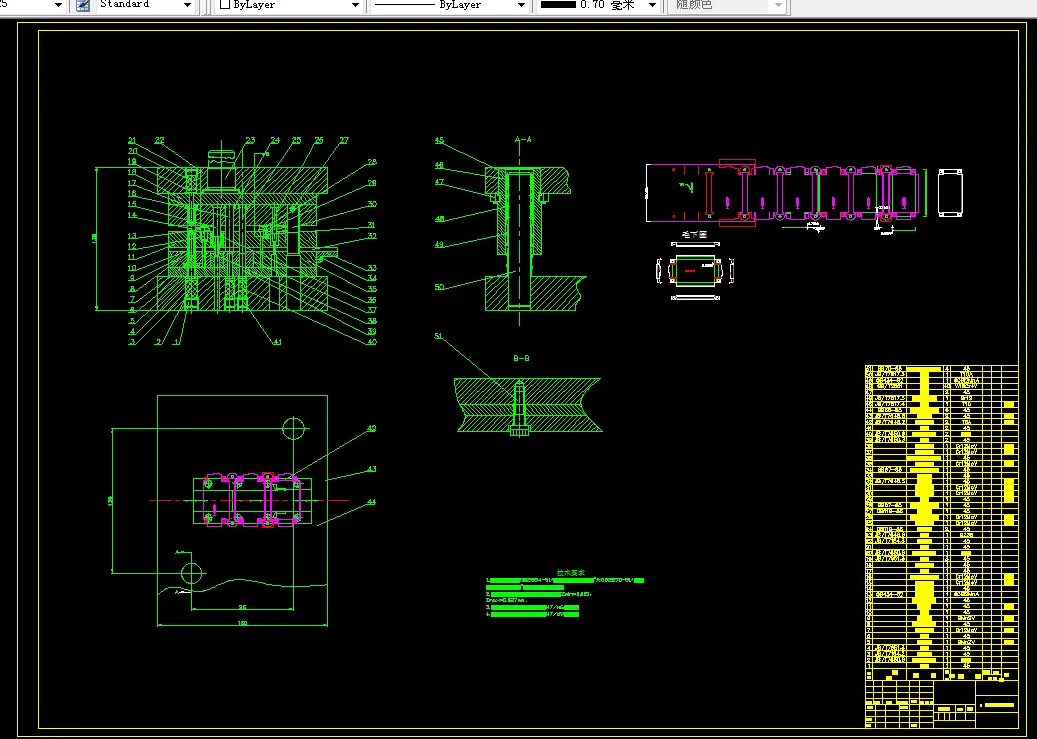
Task: Select part balloon number 14
Action: (132, 215)
